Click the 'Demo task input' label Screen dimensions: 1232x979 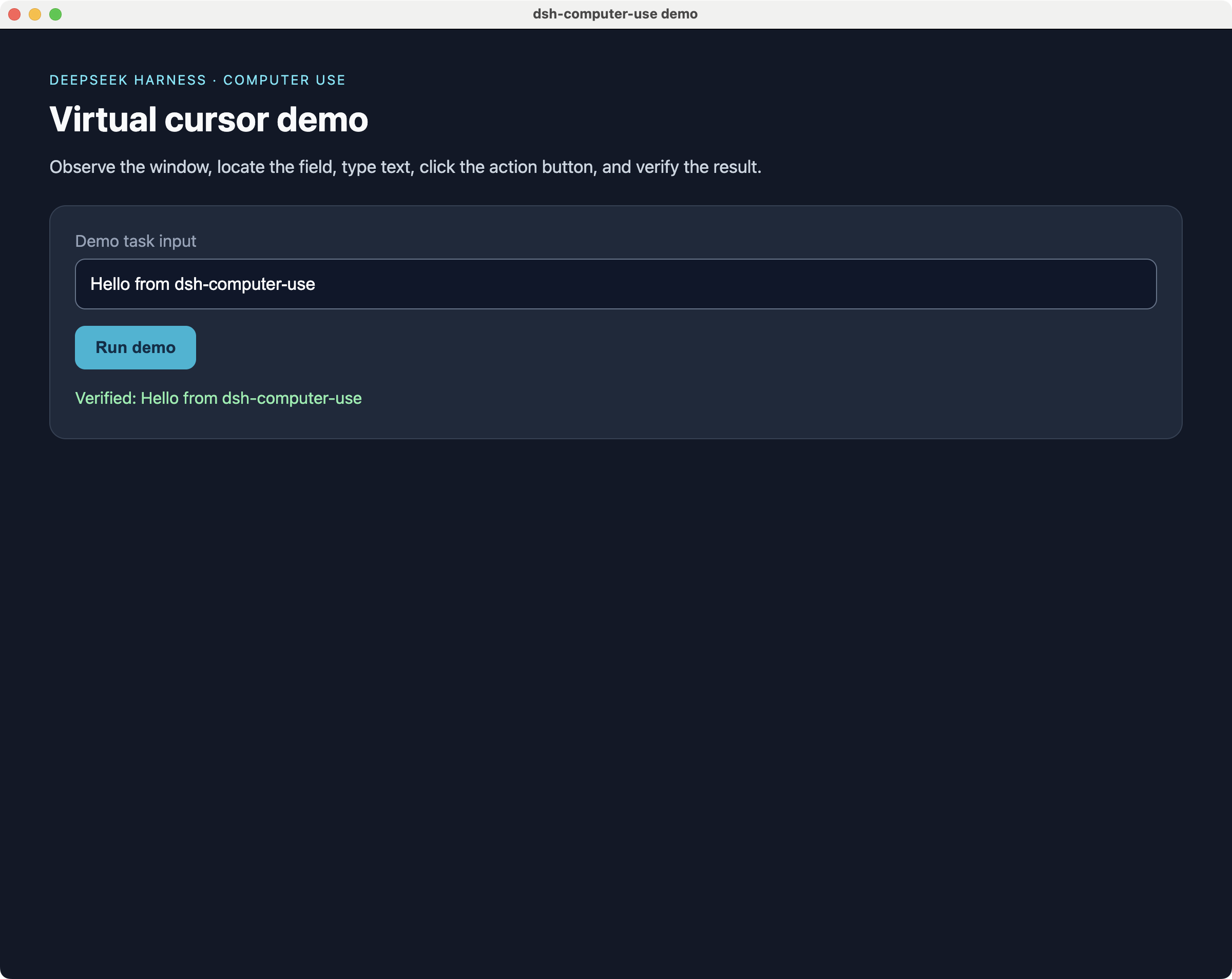coord(136,241)
